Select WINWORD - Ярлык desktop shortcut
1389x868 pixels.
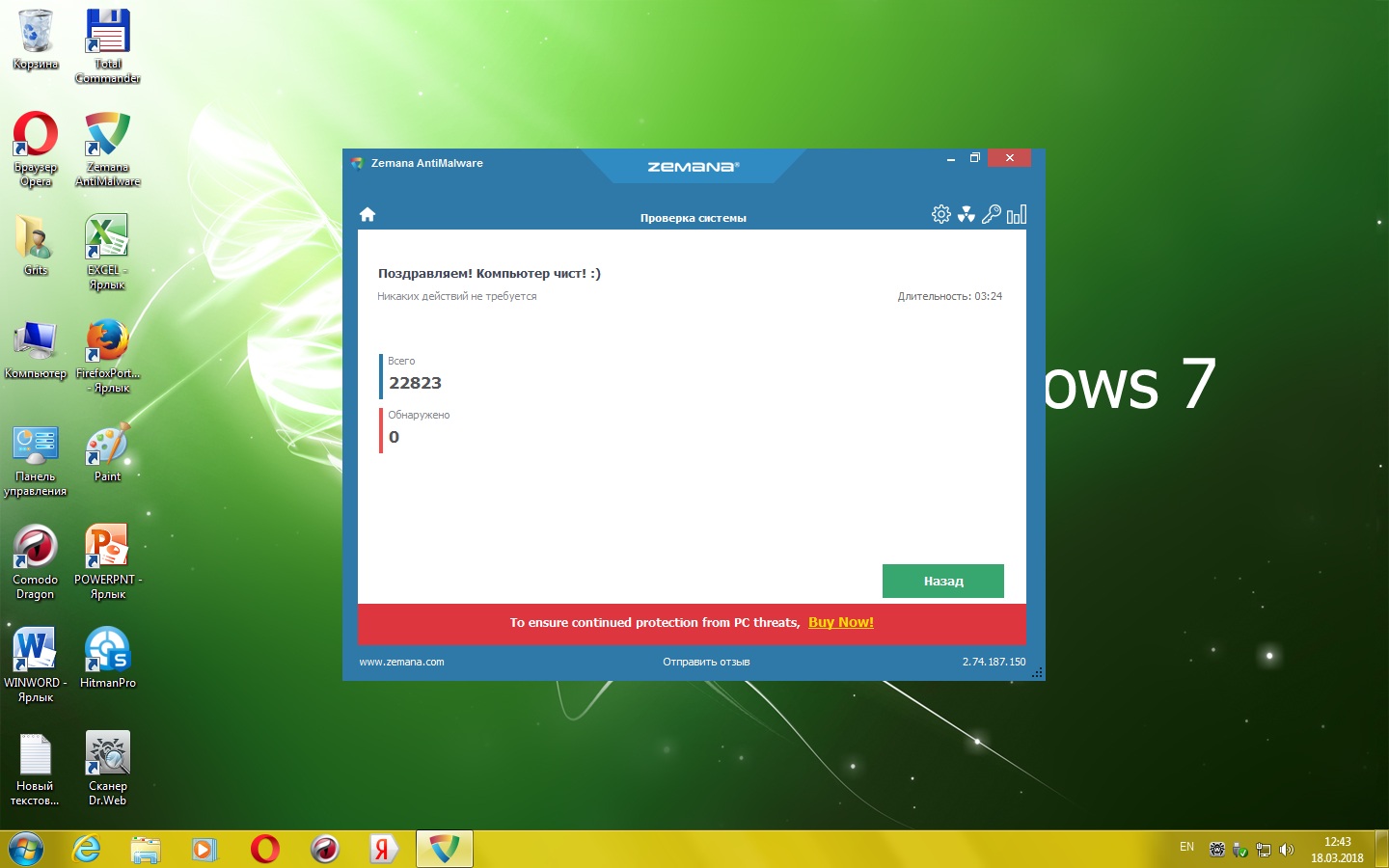tap(36, 665)
